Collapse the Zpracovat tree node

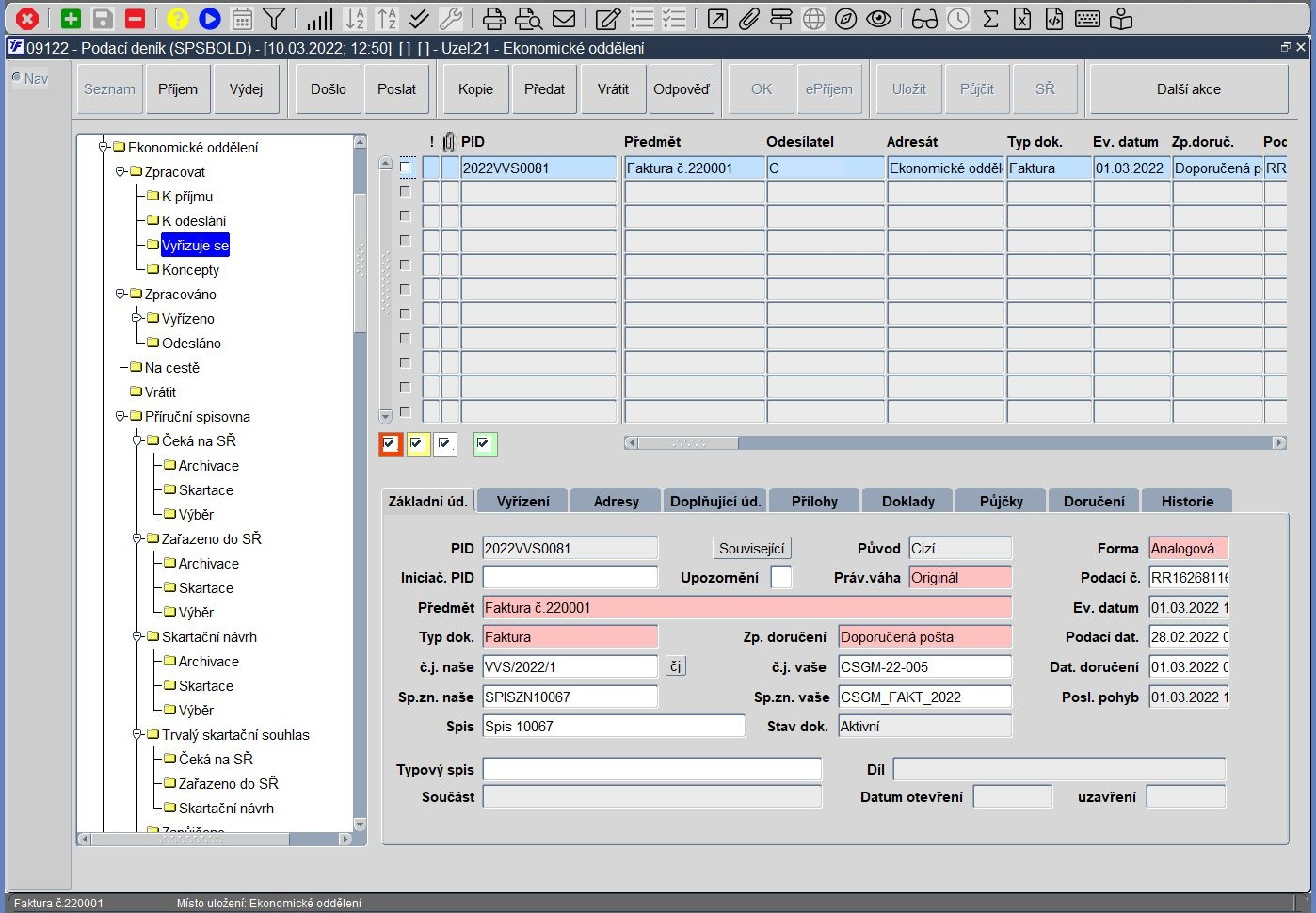(x=120, y=171)
